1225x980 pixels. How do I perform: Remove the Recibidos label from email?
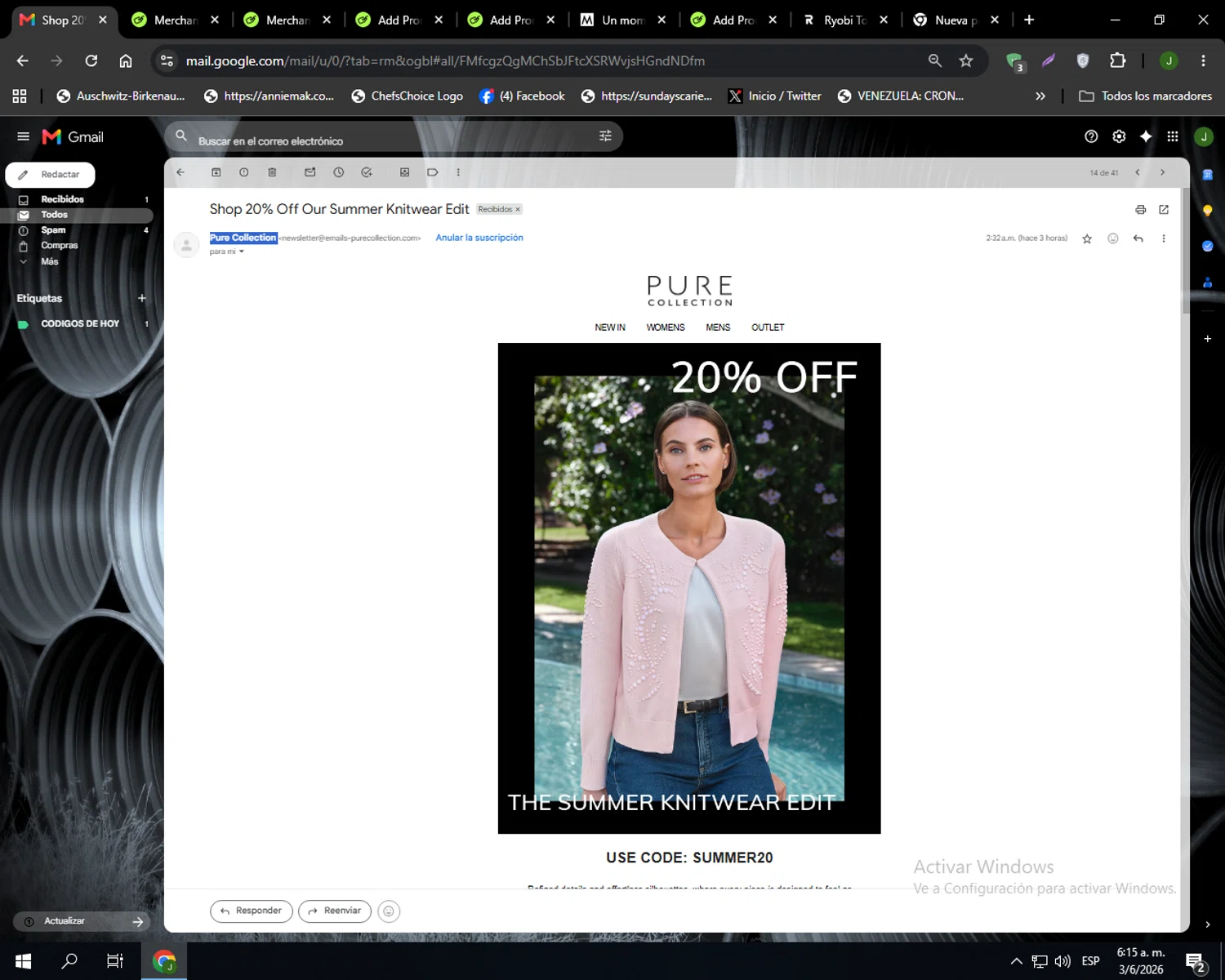518,209
